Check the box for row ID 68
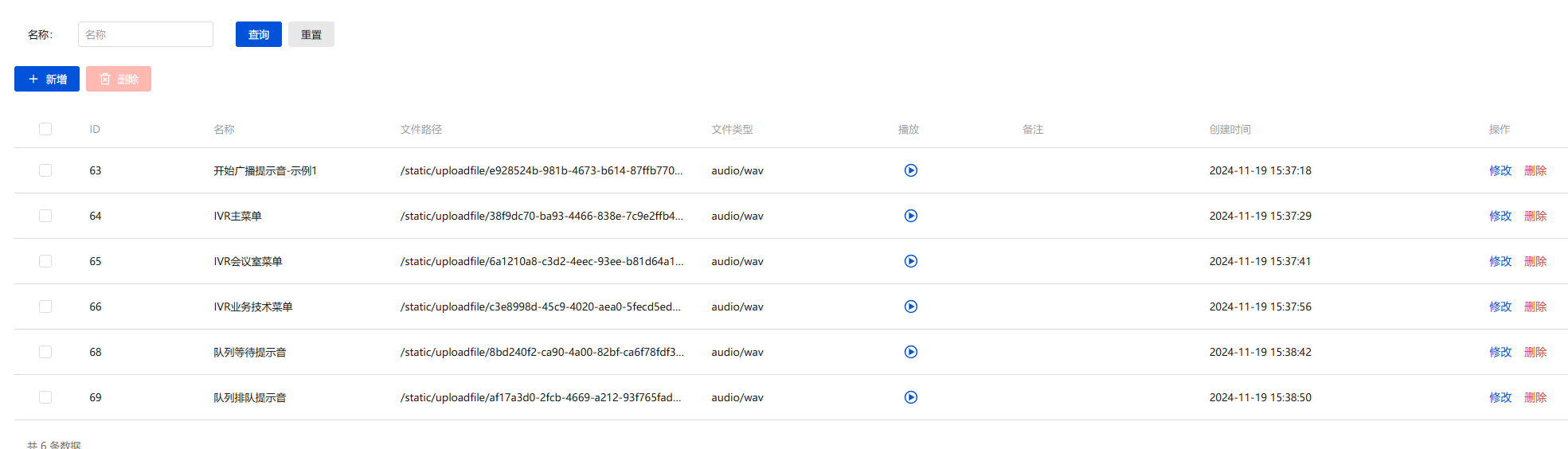Viewport: 1568px width, 449px height. pyautogui.click(x=45, y=352)
